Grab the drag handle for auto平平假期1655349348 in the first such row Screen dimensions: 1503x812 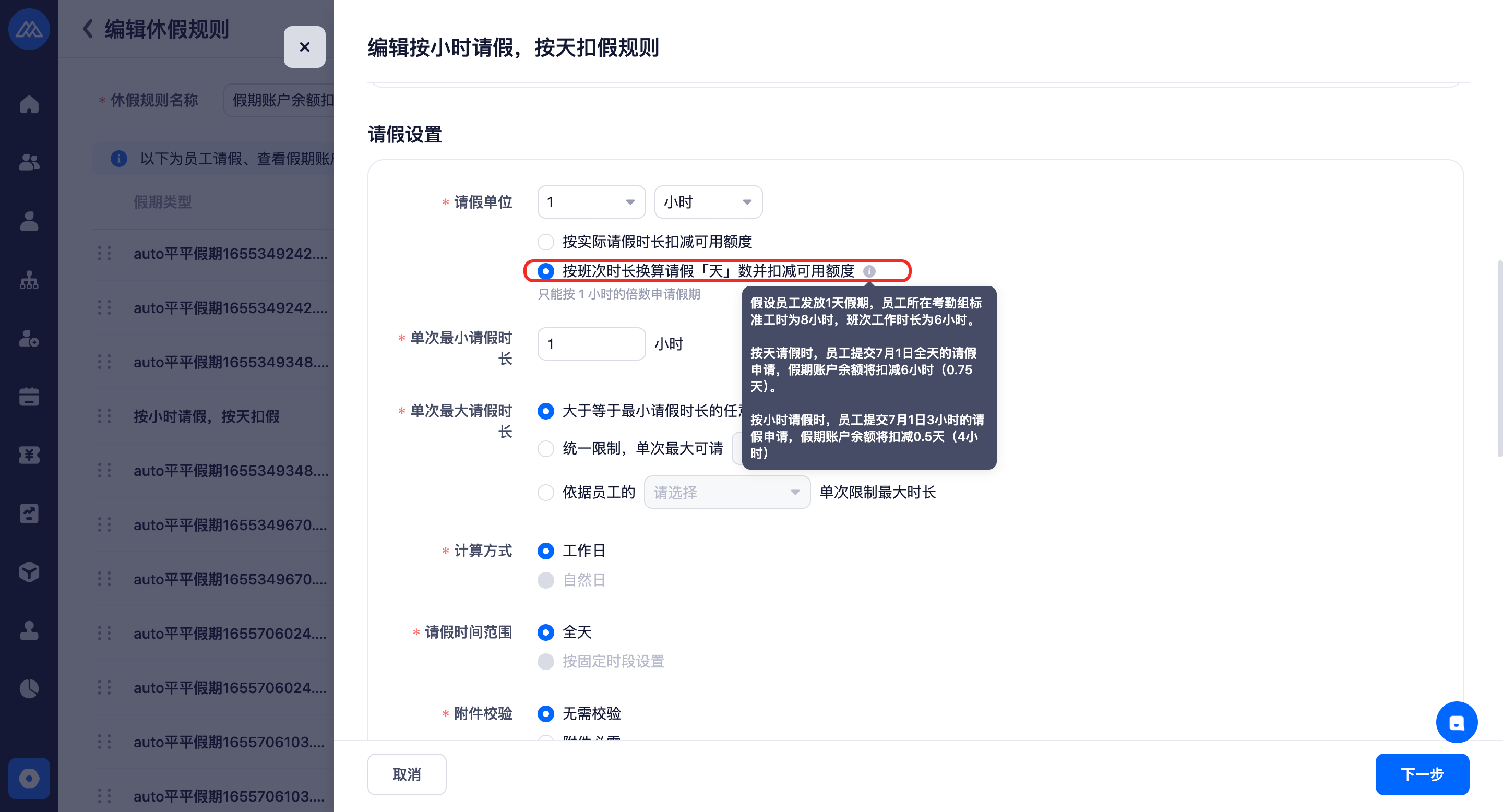tap(104, 362)
